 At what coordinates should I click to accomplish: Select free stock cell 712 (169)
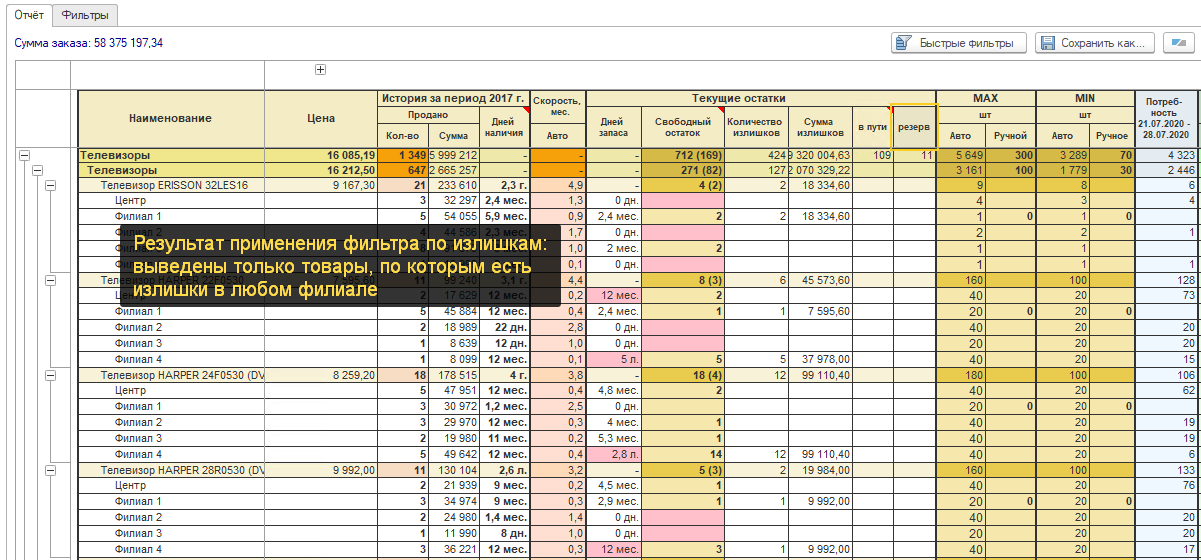pyautogui.click(x=683, y=156)
